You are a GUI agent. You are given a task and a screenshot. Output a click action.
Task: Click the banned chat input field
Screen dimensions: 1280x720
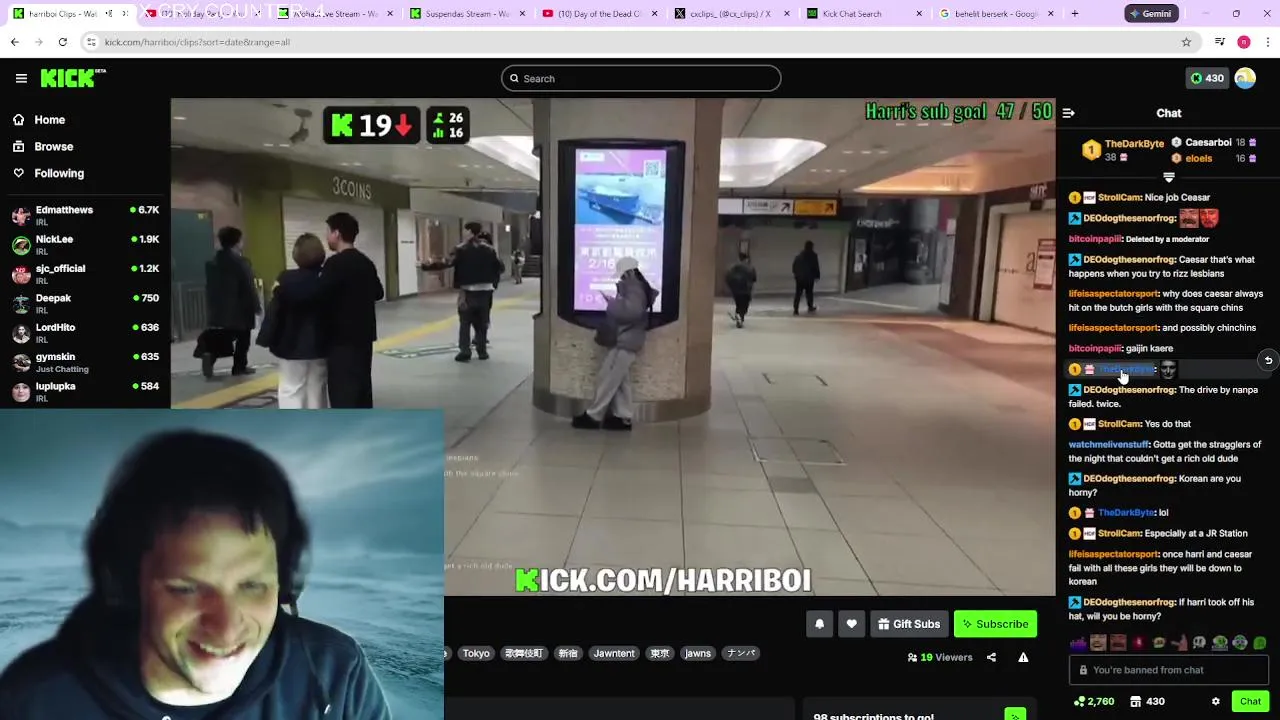pos(1168,670)
